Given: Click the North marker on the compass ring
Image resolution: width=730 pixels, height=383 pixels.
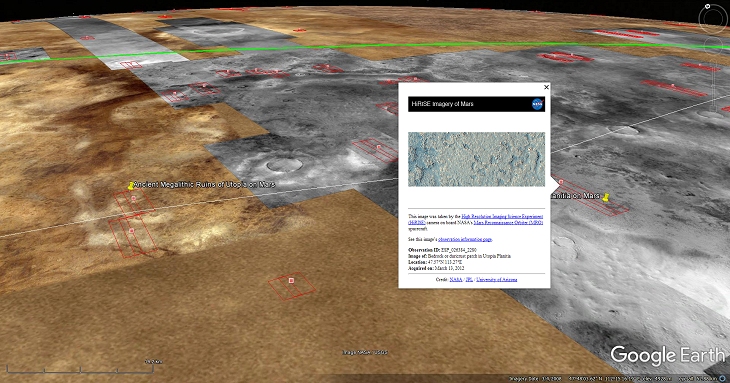Looking at the screenshot, I should coord(708,6).
